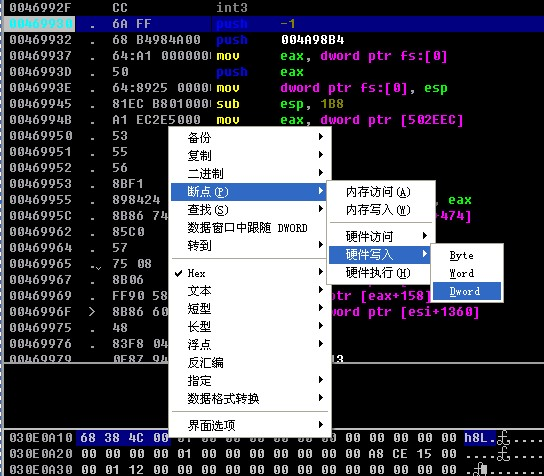Image resolution: width=544 pixels, height=476 pixels.
Task: Toggle the checked Hex display mode
Action: [250, 273]
